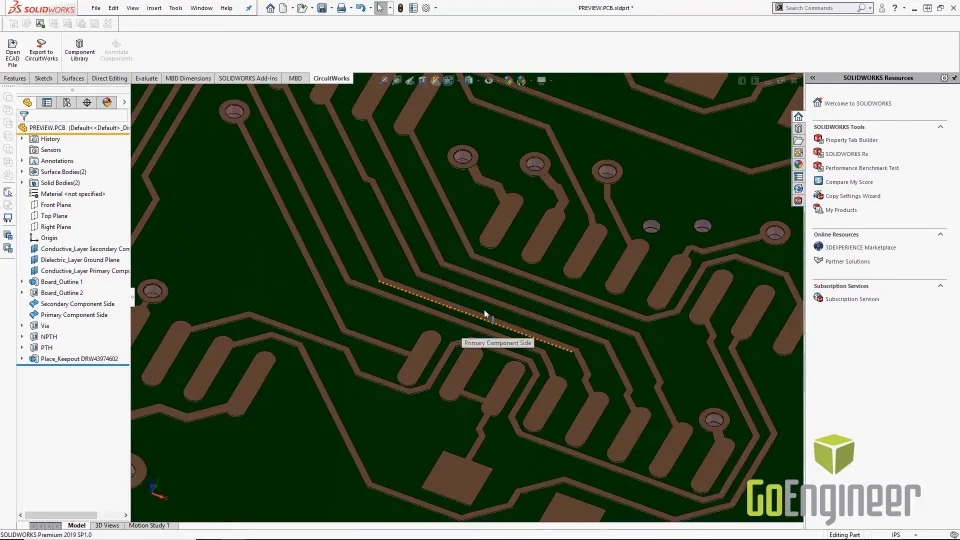The height and width of the screenshot is (540, 960).
Task: Open Welcome to SOLIDWORKS link
Action: point(857,103)
